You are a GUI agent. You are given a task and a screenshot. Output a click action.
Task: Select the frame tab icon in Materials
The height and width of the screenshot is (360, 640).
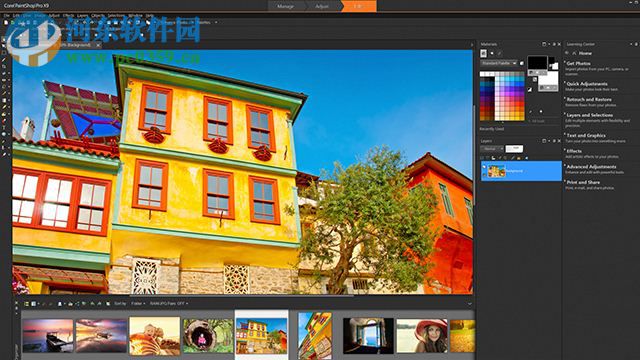click(x=484, y=53)
